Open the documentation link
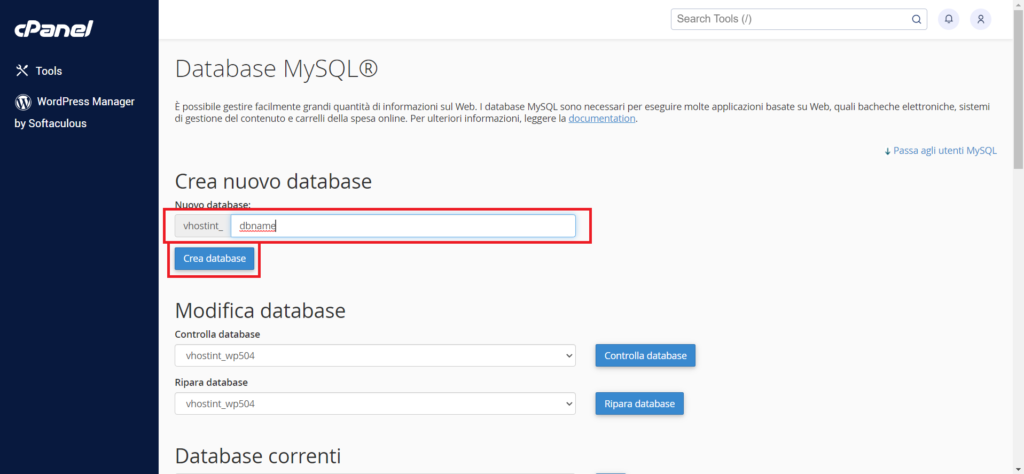 tap(601, 119)
